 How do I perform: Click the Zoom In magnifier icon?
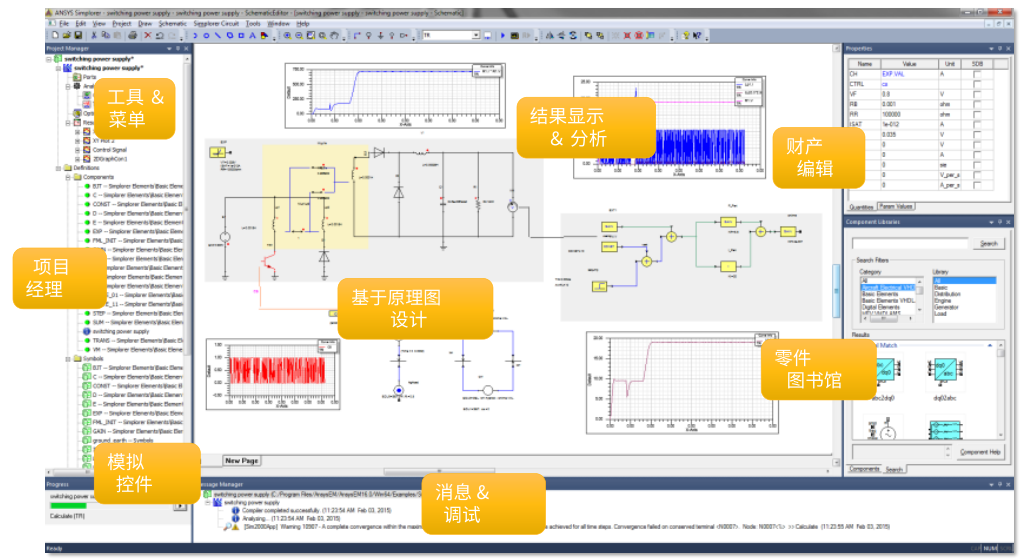click(287, 35)
